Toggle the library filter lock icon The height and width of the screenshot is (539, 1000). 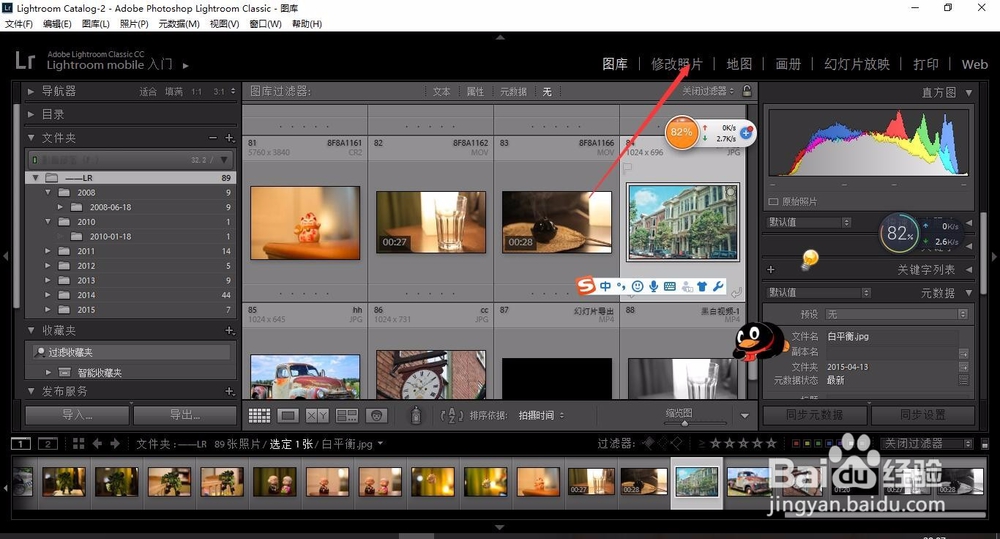[x=747, y=91]
